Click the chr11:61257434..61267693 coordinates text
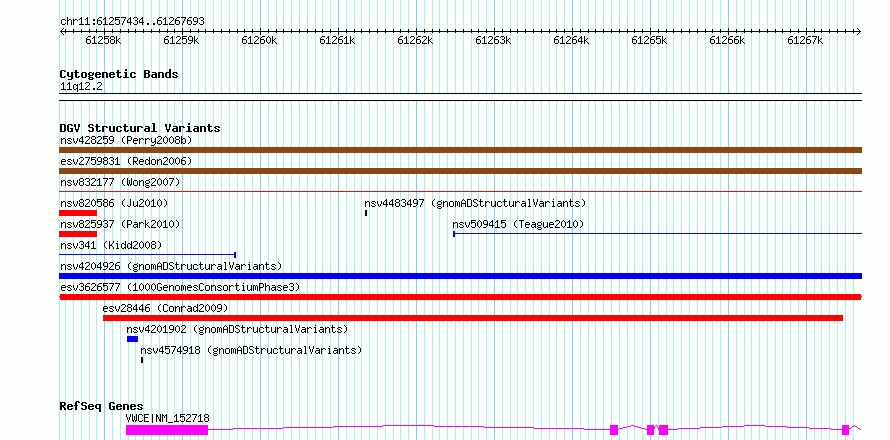This screenshot has width=890, height=440. [132, 22]
